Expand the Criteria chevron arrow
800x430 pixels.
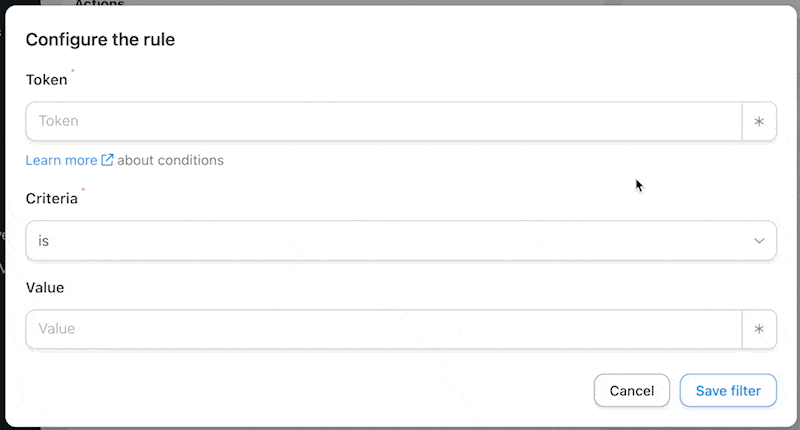759,241
